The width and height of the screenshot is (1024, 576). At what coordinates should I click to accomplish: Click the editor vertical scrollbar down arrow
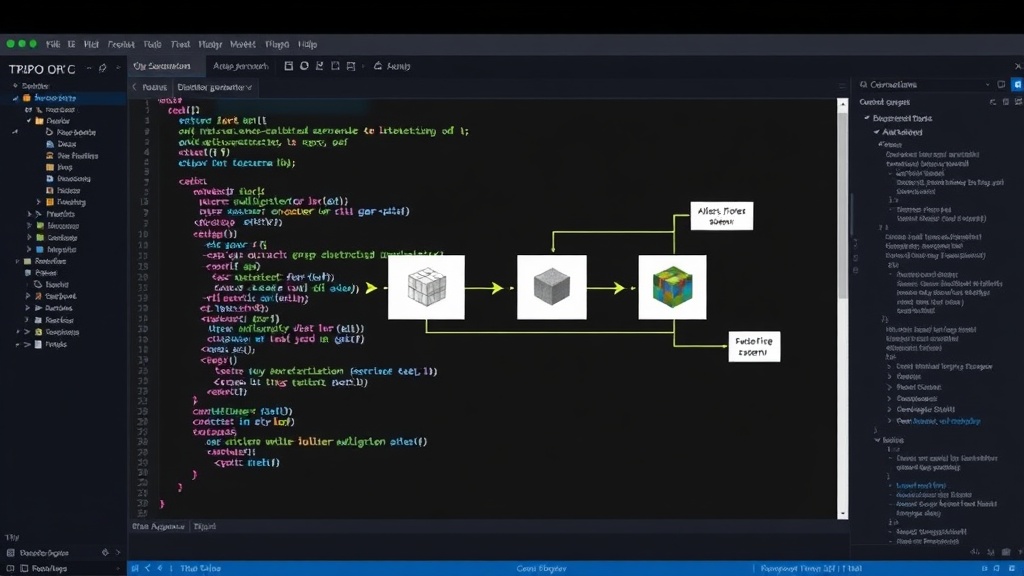click(x=842, y=514)
